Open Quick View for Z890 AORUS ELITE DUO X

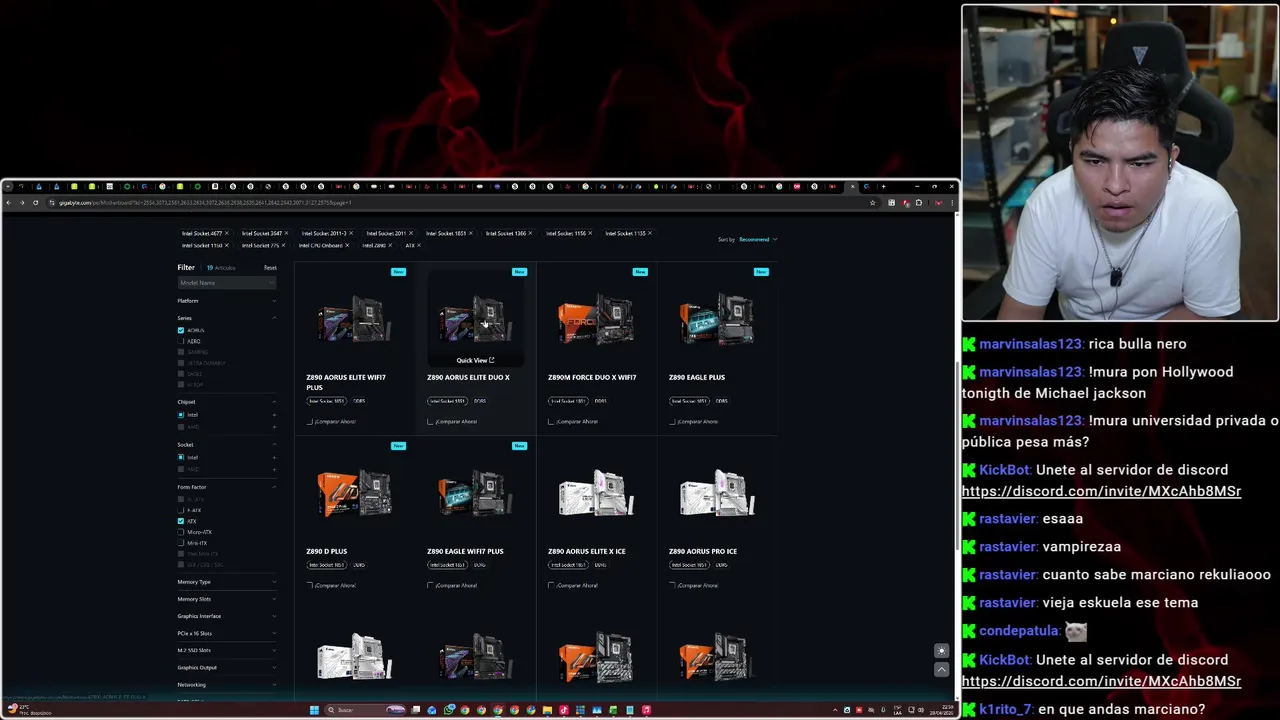475,360
